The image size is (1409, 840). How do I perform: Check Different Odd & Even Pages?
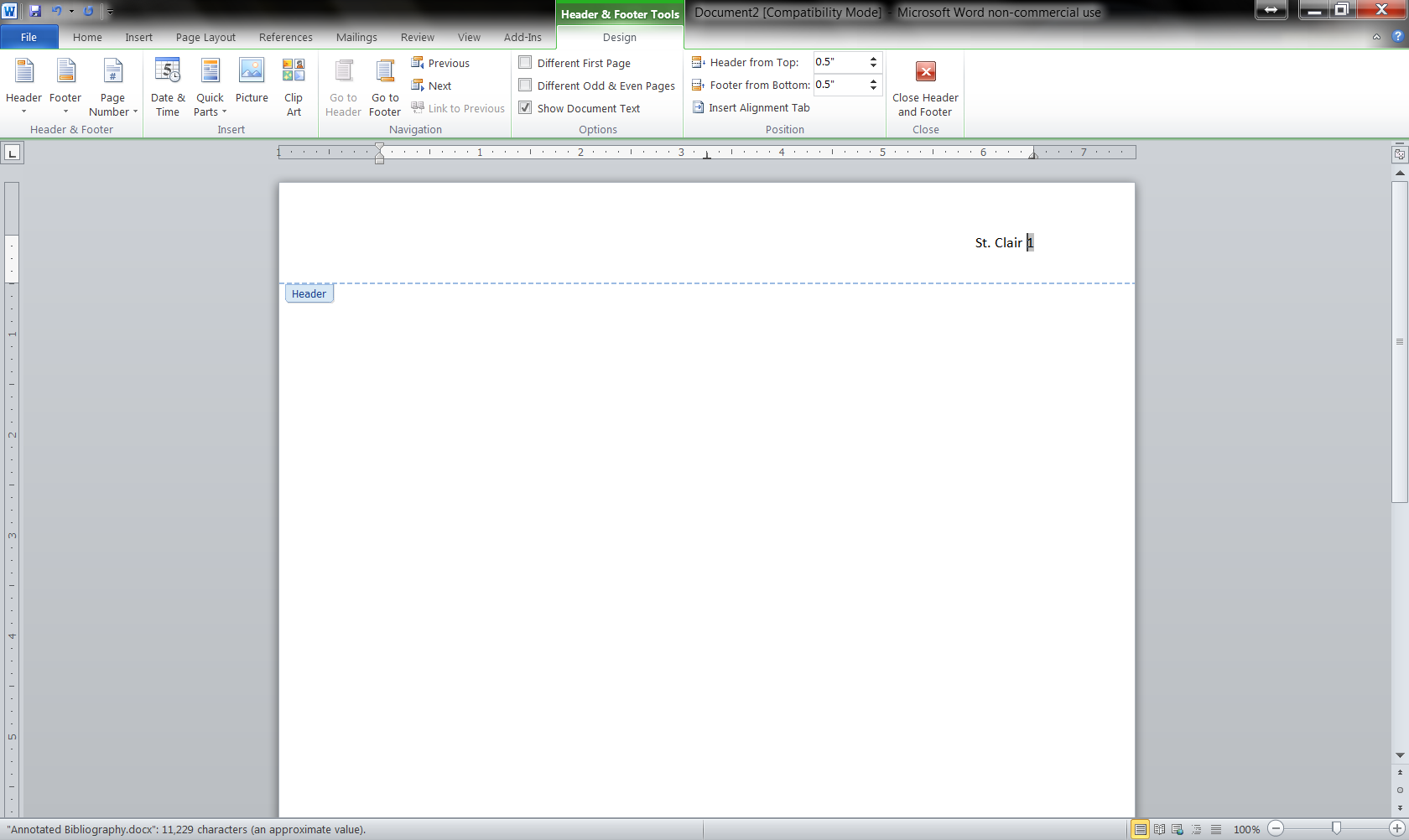coord(526,86)
